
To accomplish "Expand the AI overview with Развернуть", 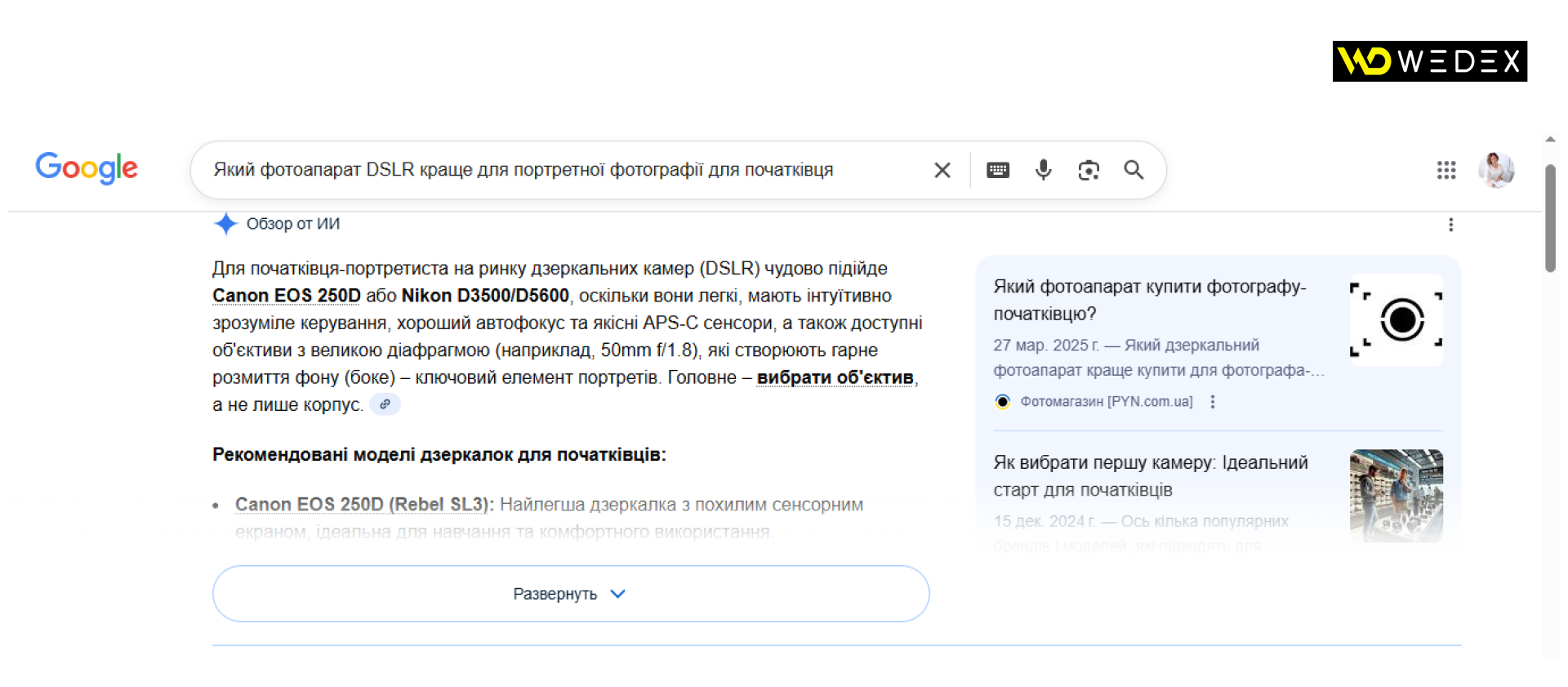I will tap(571, 594).
